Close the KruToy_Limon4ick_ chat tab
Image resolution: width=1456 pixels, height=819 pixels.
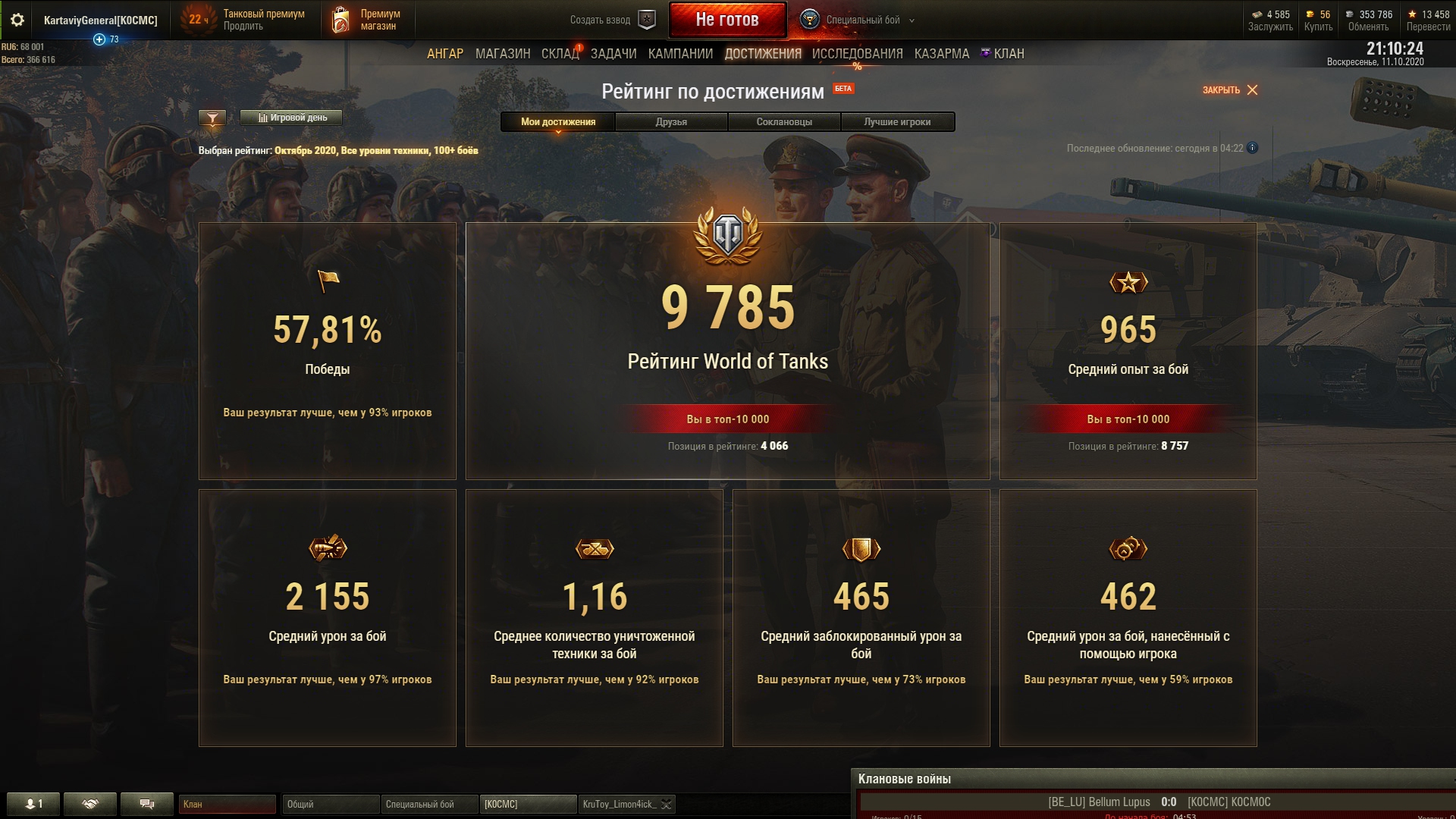666,805
